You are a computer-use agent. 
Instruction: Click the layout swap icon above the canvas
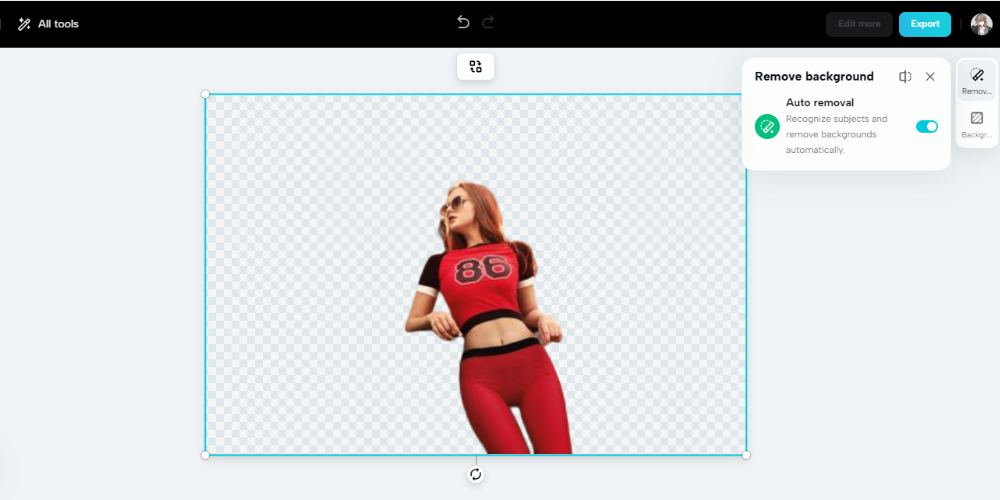tap(475, 66)
